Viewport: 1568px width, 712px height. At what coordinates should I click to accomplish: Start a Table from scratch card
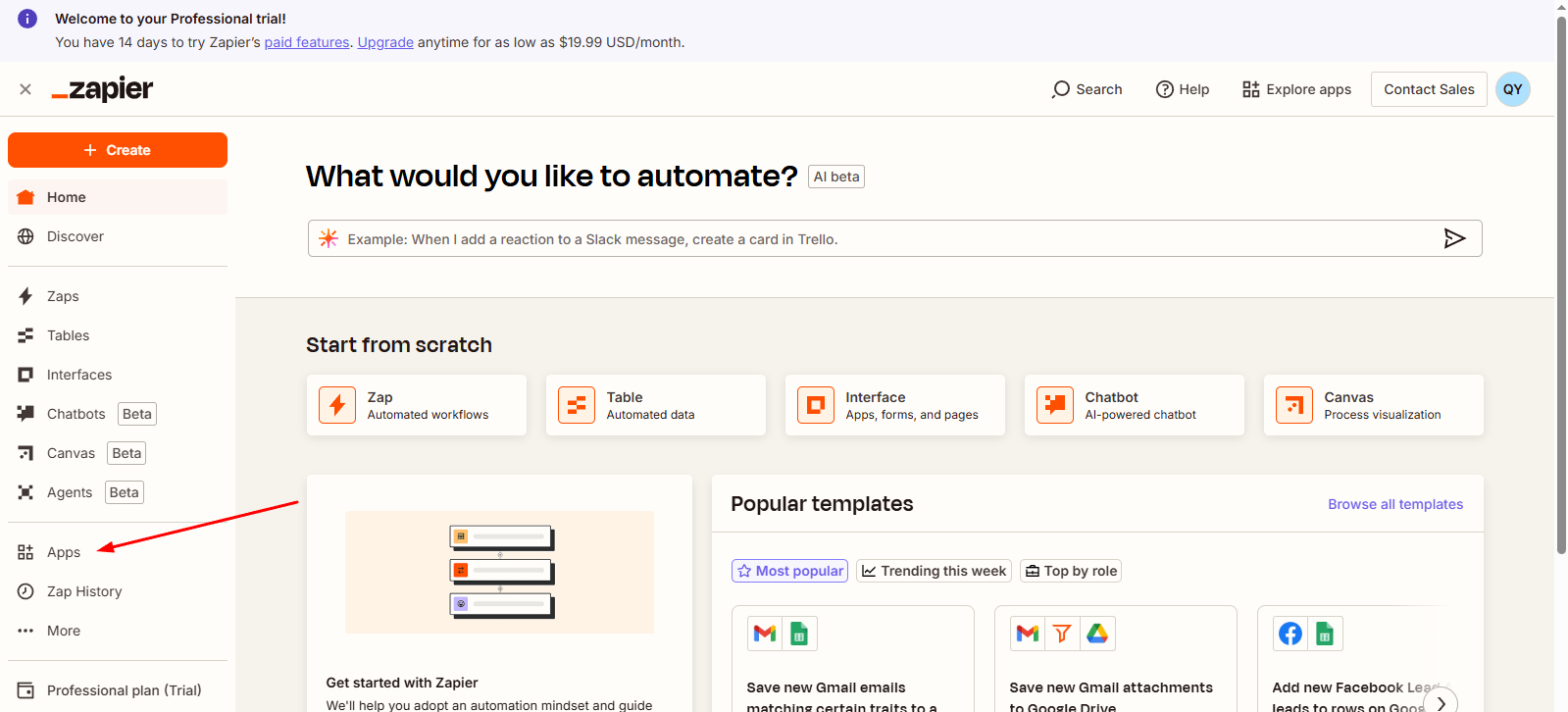[x=656, y=405]
